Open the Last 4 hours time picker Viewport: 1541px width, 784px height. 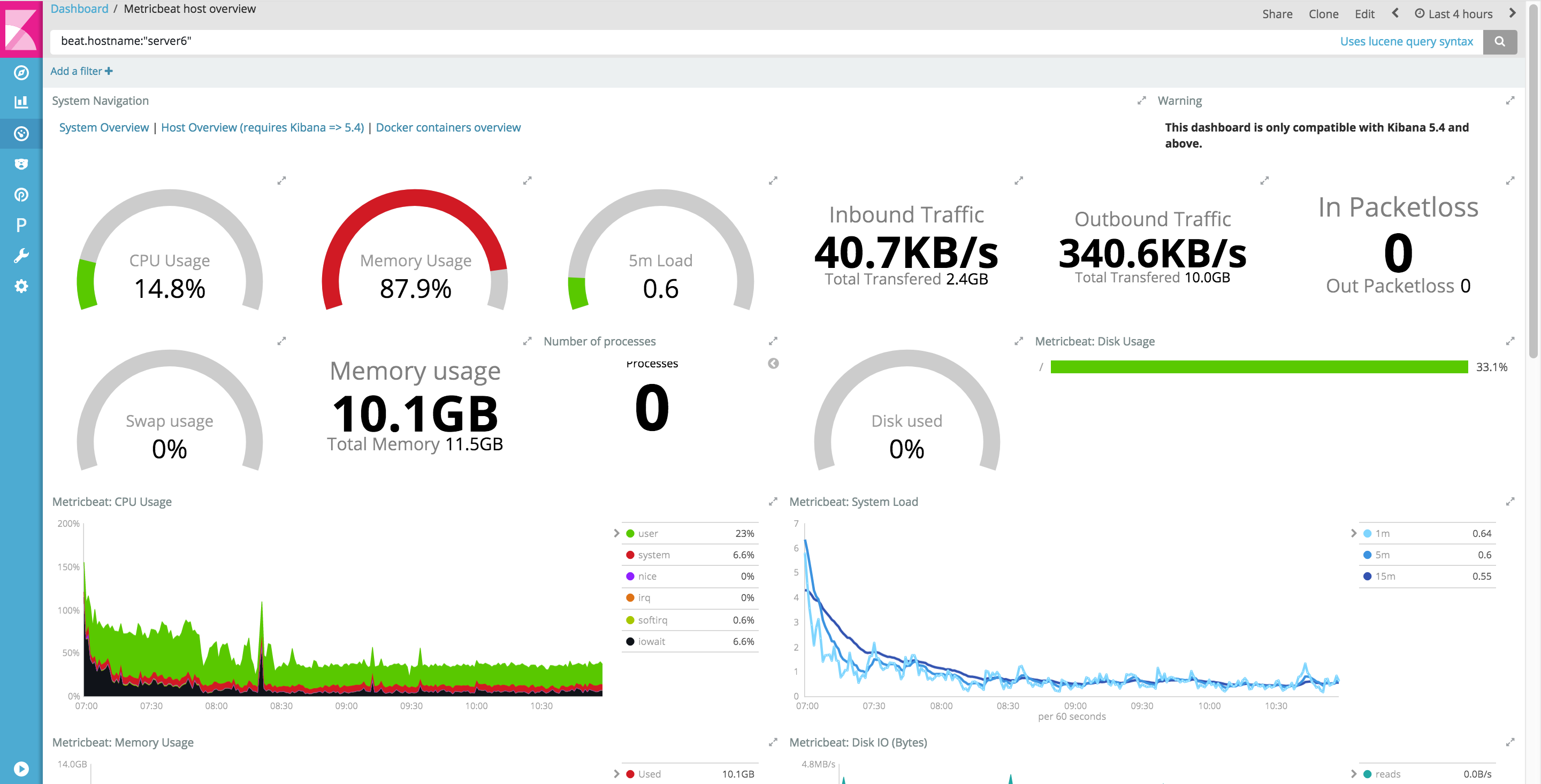[1454, 14]
